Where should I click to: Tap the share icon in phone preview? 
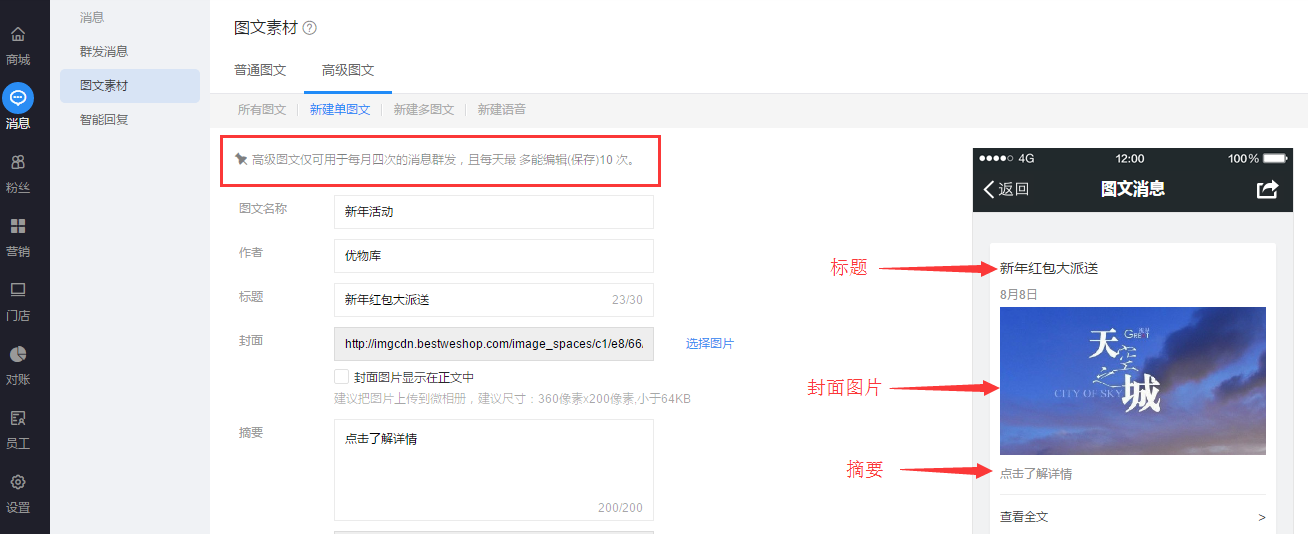(1267, 189)
